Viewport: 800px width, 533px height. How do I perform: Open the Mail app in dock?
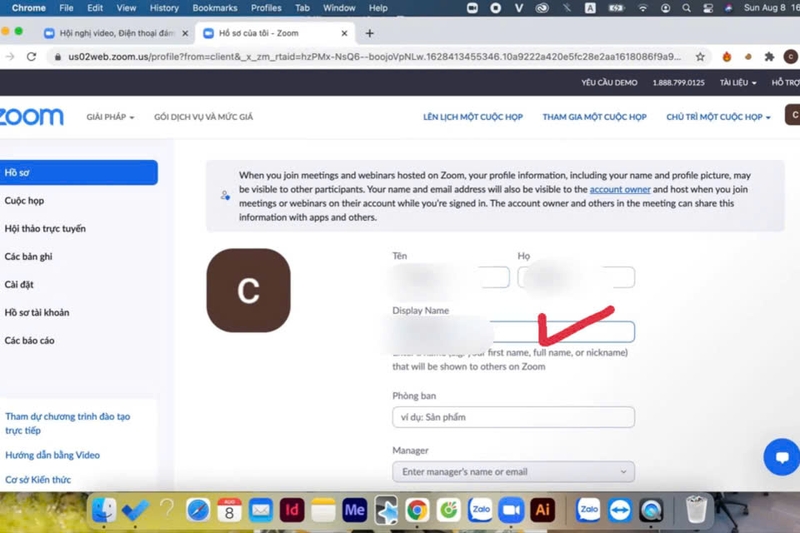[261, 510]
